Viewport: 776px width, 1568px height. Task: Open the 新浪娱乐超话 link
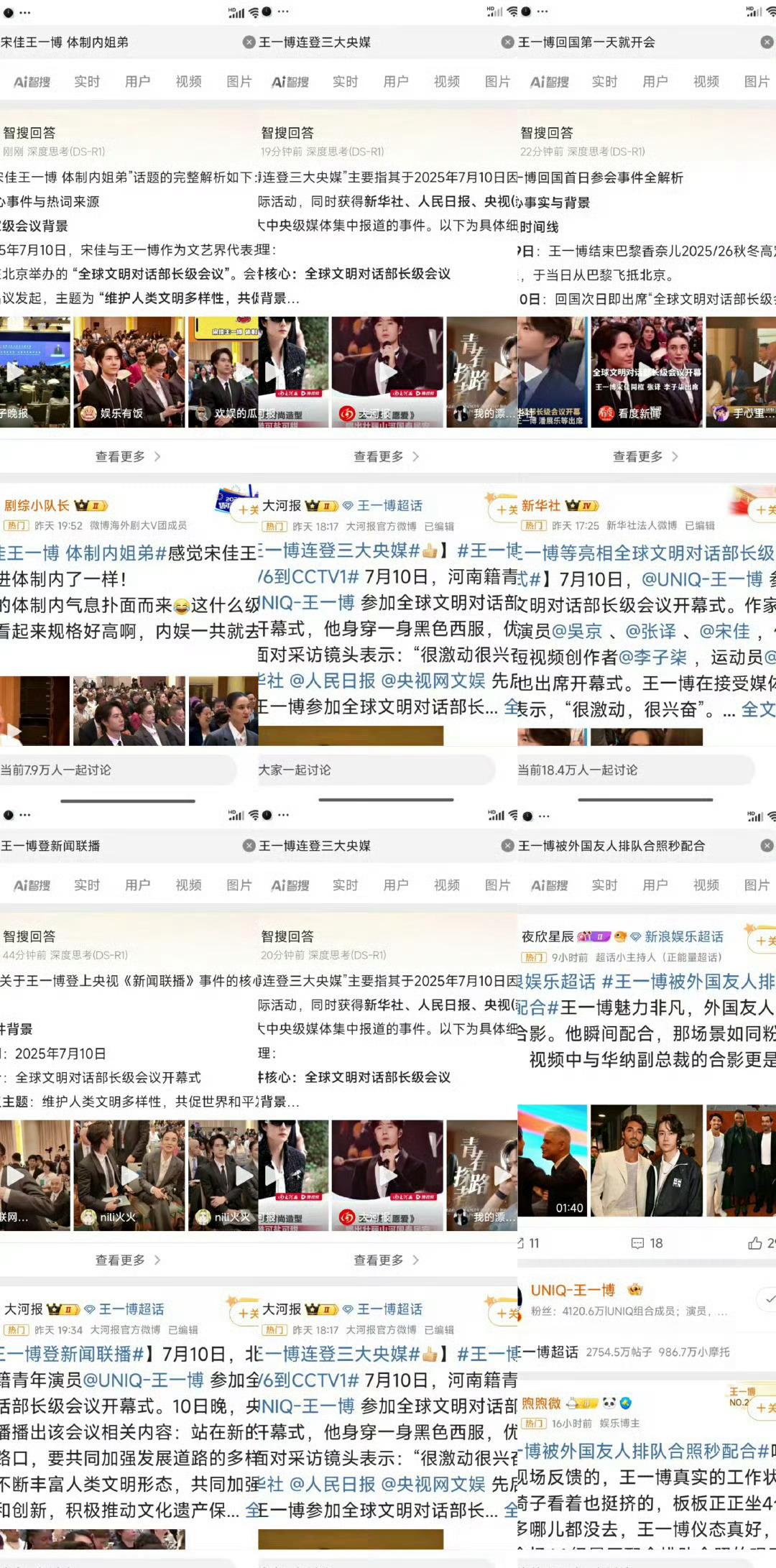pos(684,936)
